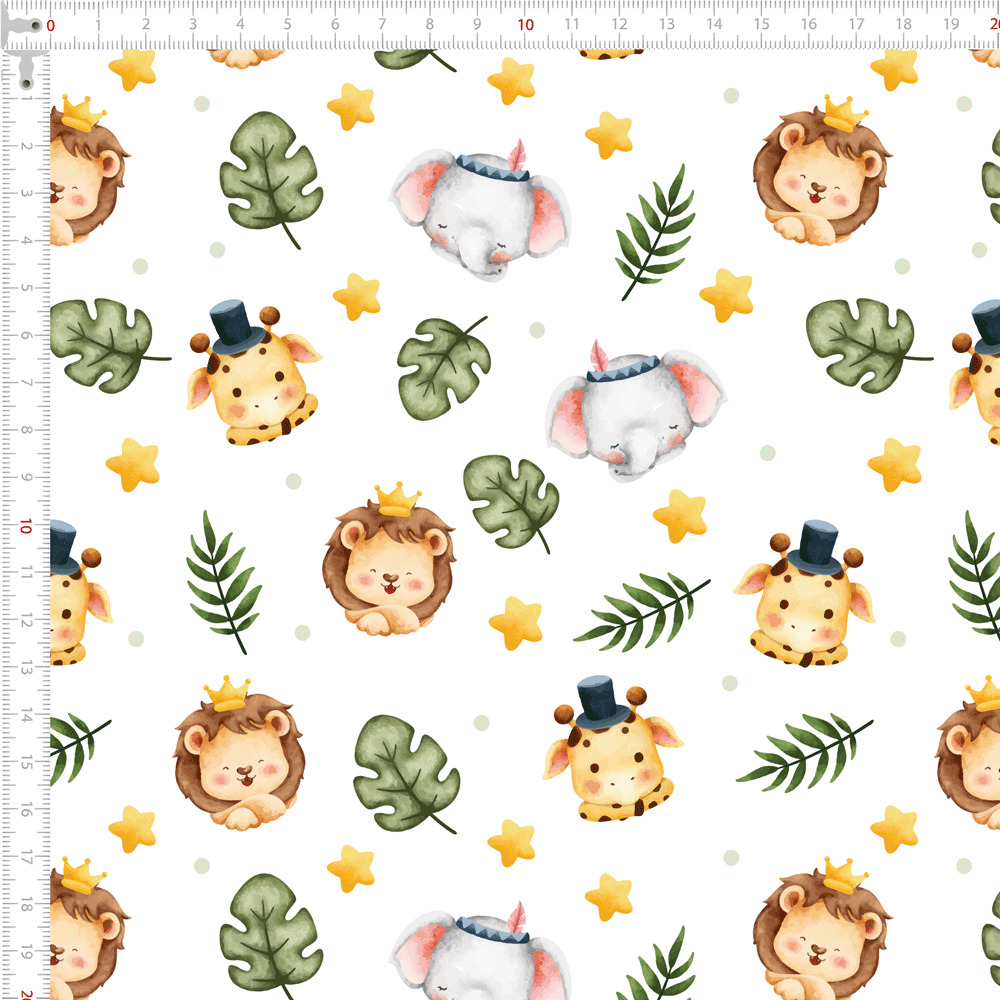Viewport: 1000px width, 1000px height.
Task: Click number 4 on the vertical ruler
Action: [26, 240]
